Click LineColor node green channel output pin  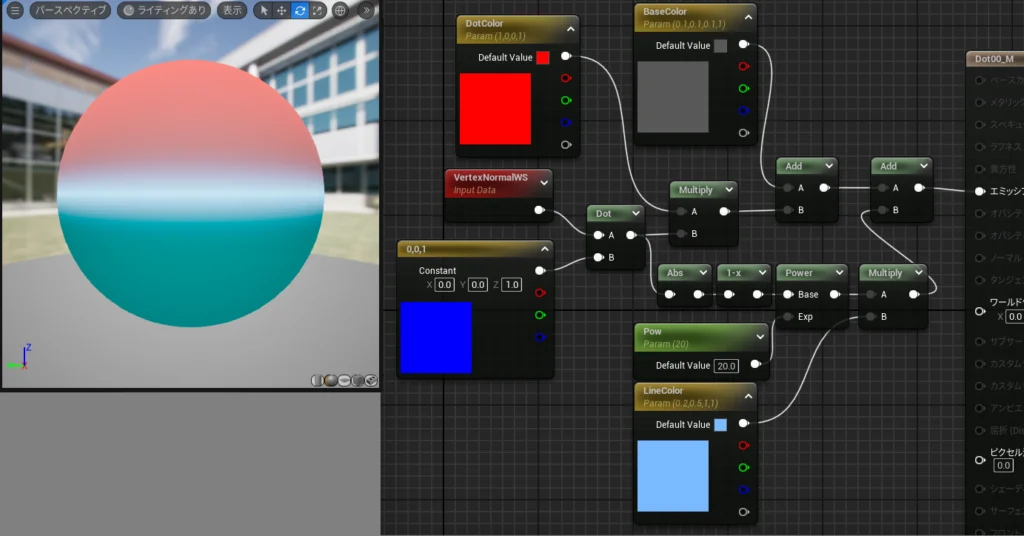(743, 467)
